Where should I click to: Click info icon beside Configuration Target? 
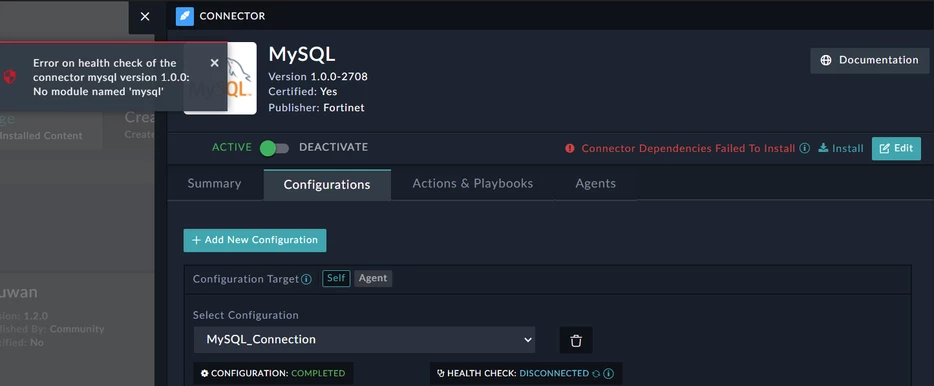(x=306, y=279)
